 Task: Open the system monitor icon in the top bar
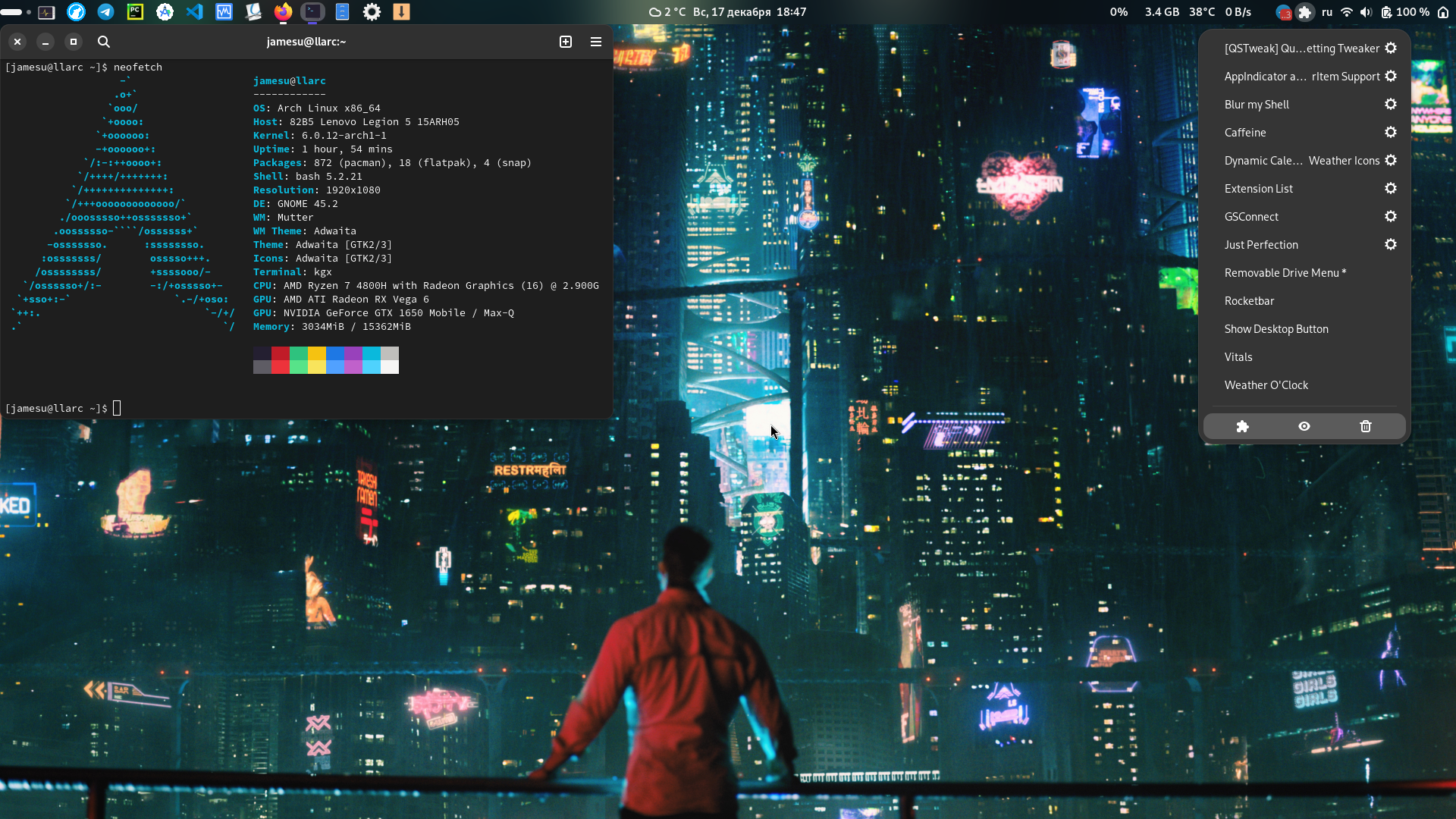(46, 12)
